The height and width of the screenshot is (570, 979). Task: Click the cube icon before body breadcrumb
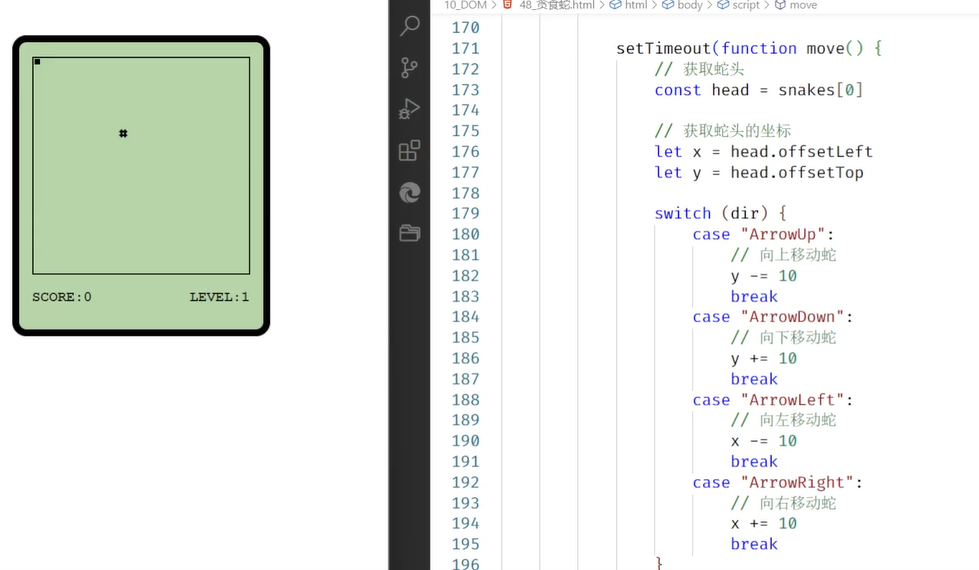tap(668, 5)
